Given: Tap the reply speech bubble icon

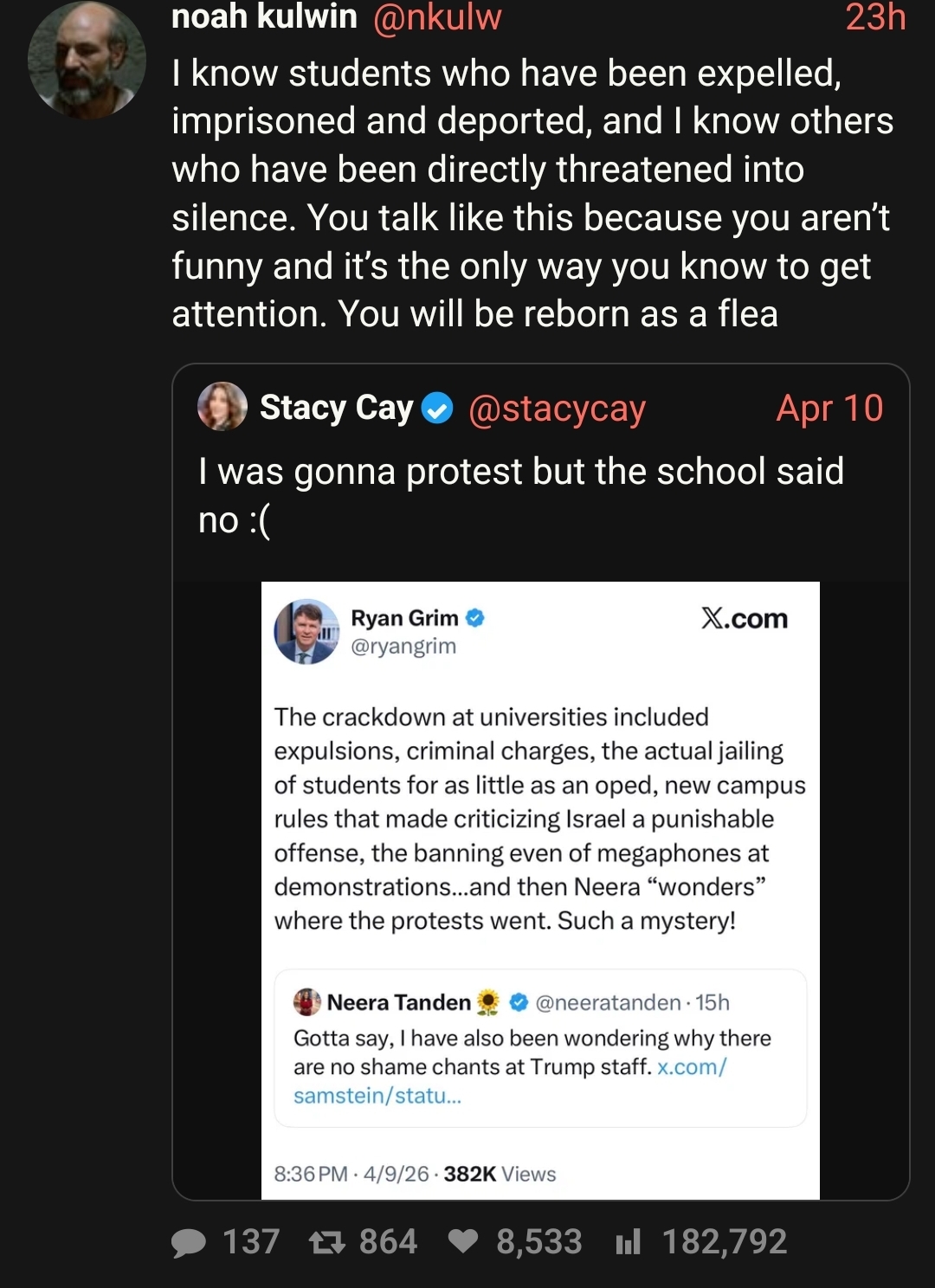Looking at the screenshot, I should pyautogui.click(x=189, y=1243).
